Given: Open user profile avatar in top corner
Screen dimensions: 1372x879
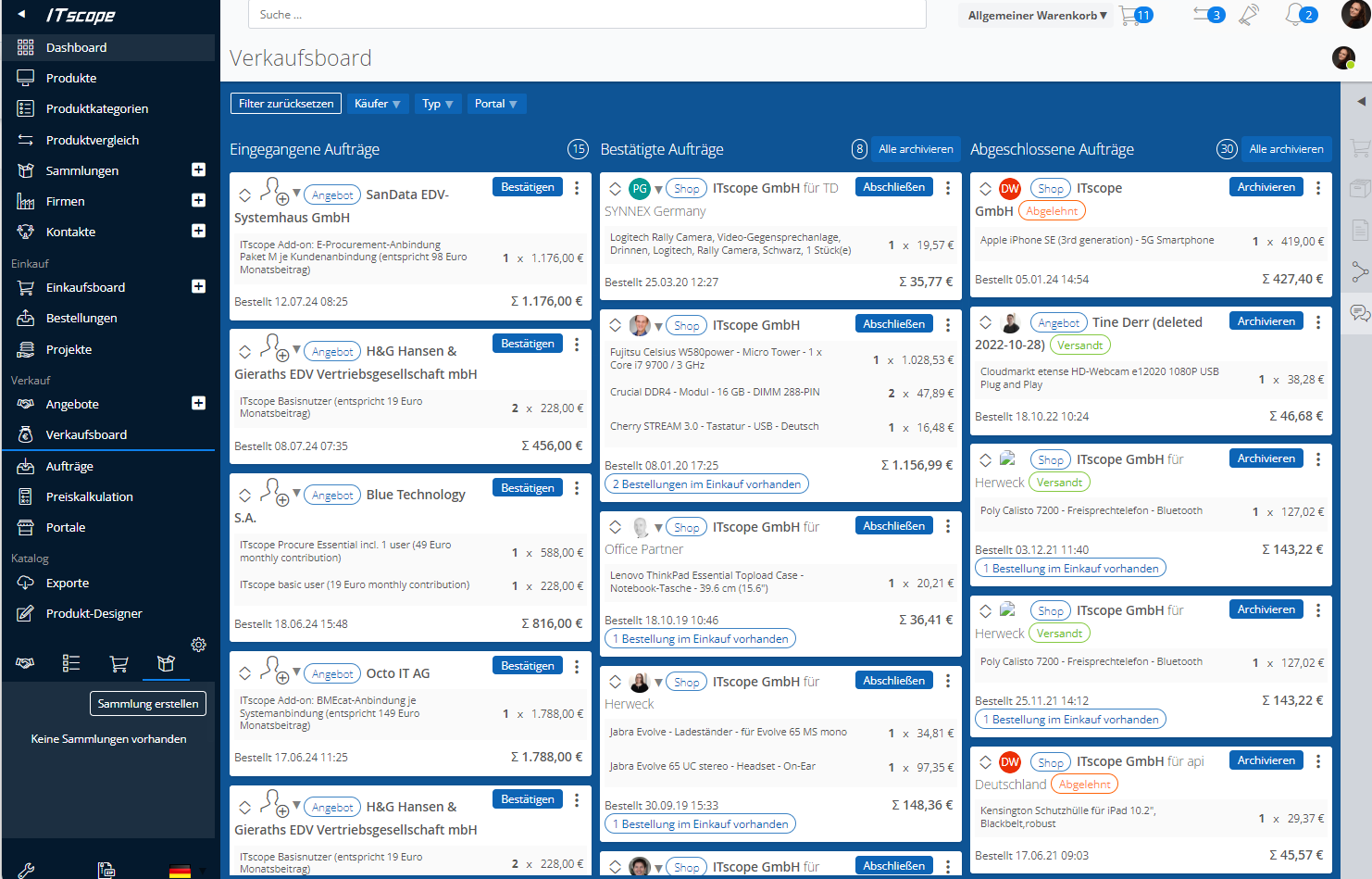Looking at the screenshot, I should [x=1355, y=14].
